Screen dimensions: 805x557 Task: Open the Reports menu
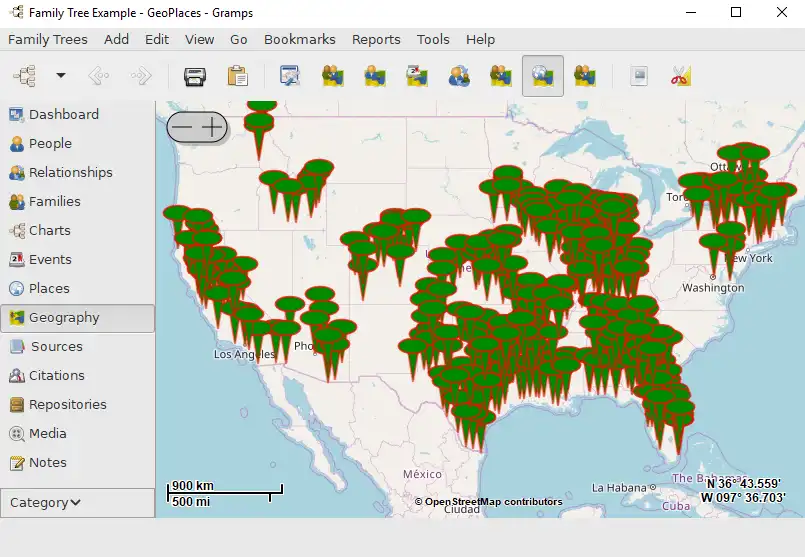coord(376,39)
